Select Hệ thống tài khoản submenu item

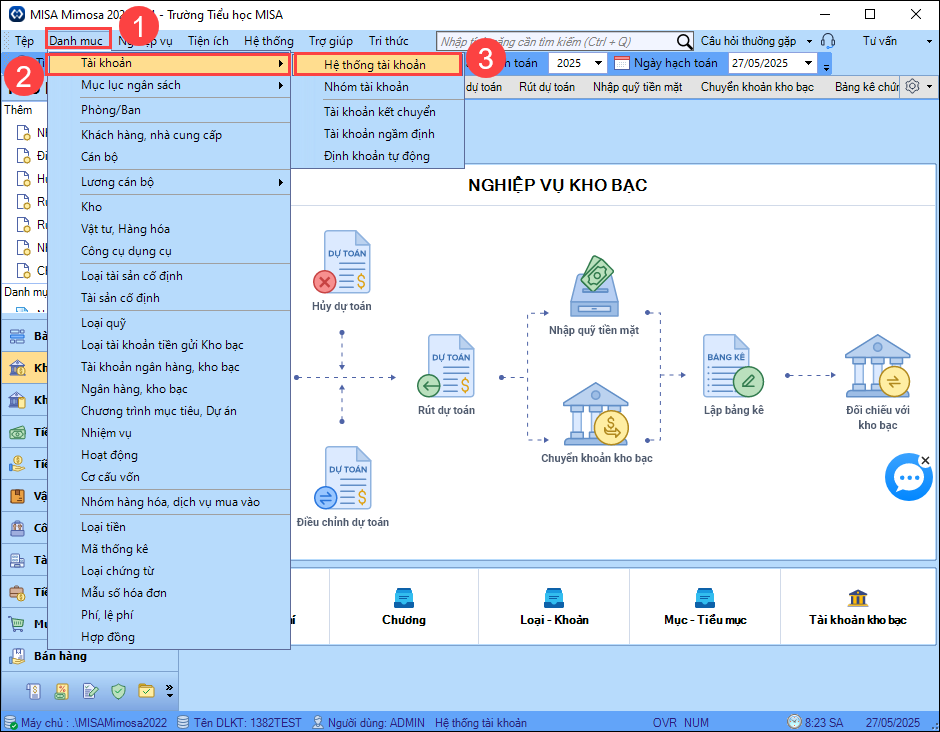pos(378,64)
